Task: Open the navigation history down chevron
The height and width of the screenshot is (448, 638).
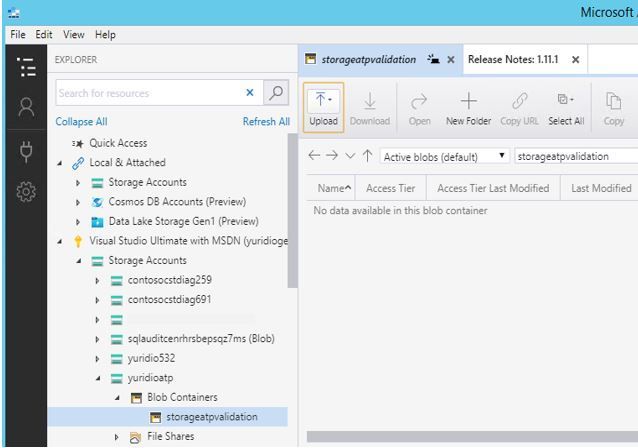Action: [350, 156]
